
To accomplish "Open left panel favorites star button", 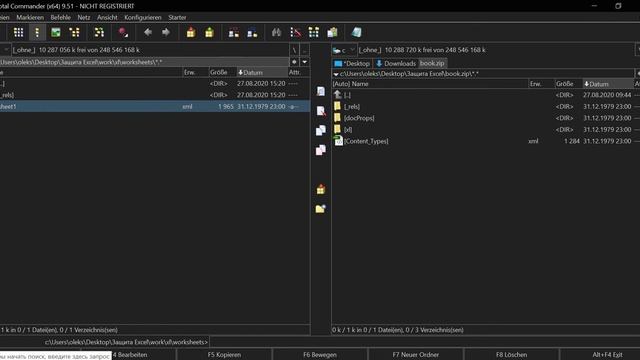I will (x=294, y=62).
